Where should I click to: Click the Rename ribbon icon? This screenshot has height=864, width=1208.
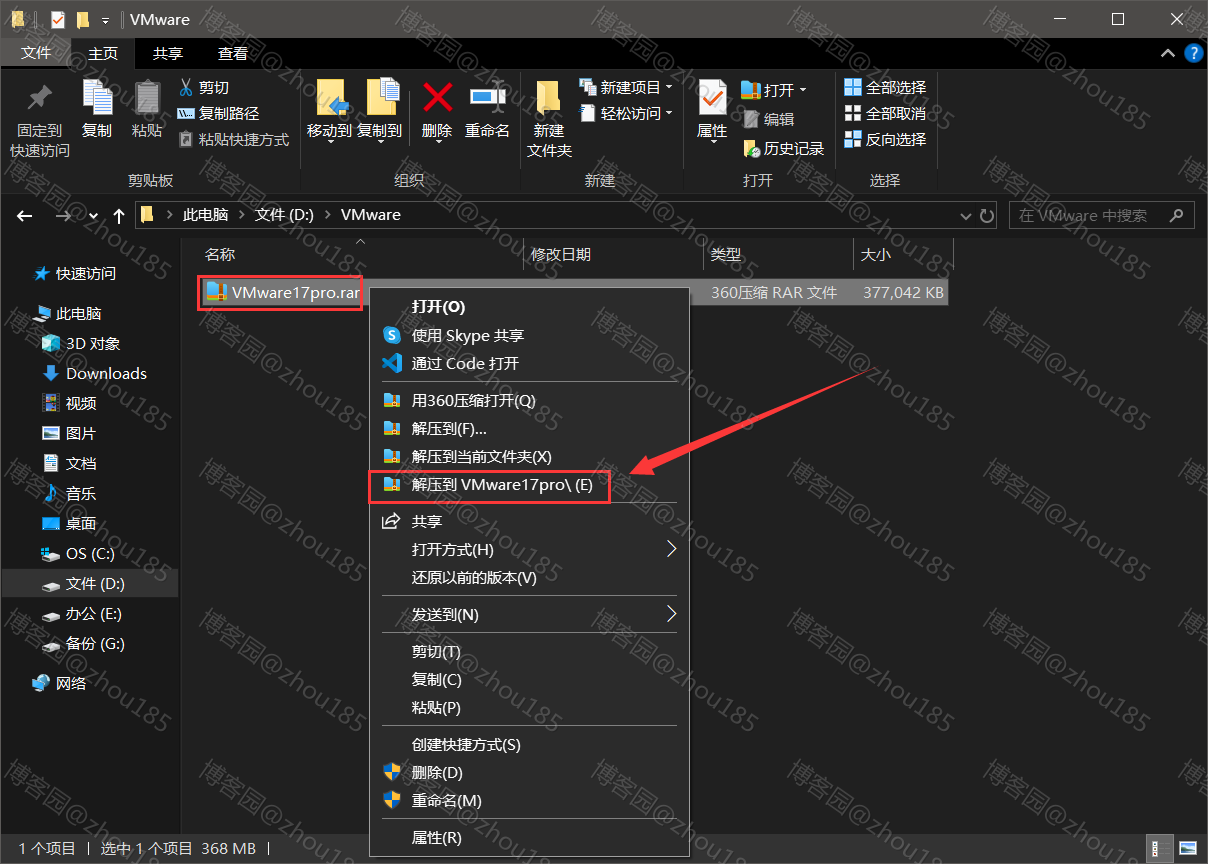click(488, 97)
